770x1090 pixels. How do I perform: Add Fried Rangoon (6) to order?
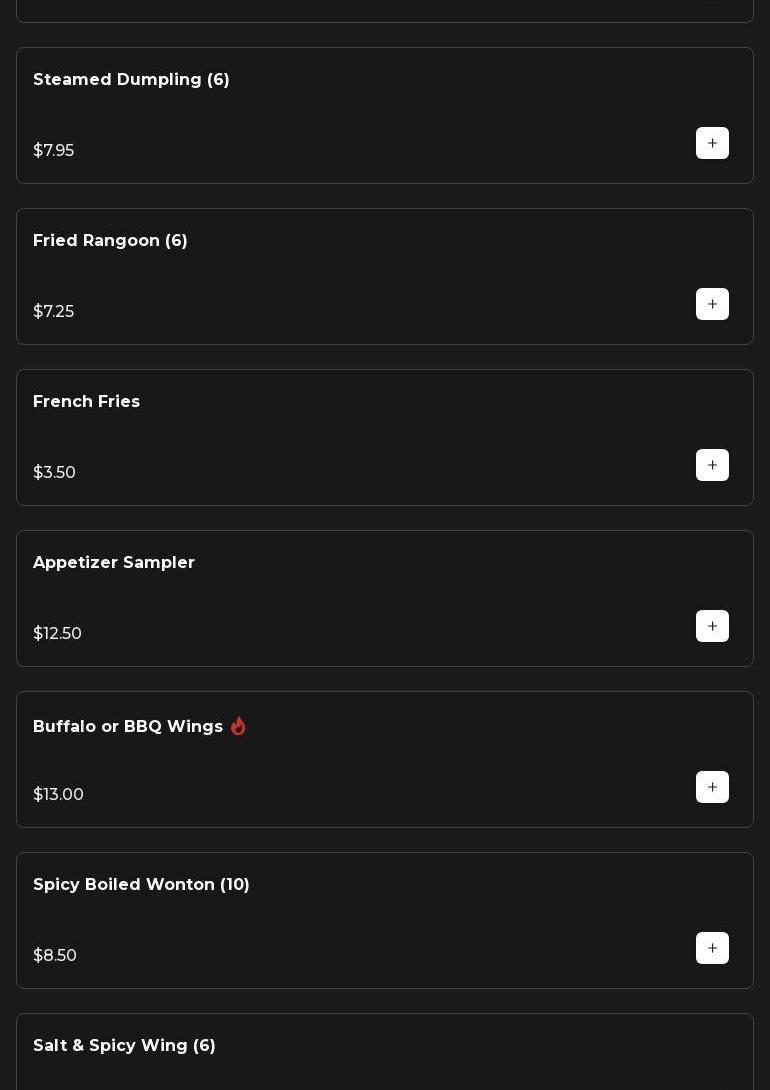pyautogui.click(x=712, y=304)
